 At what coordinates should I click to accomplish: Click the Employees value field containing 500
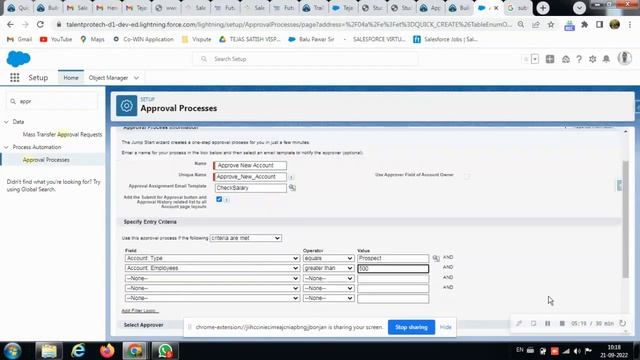click(x=393, y=268)
